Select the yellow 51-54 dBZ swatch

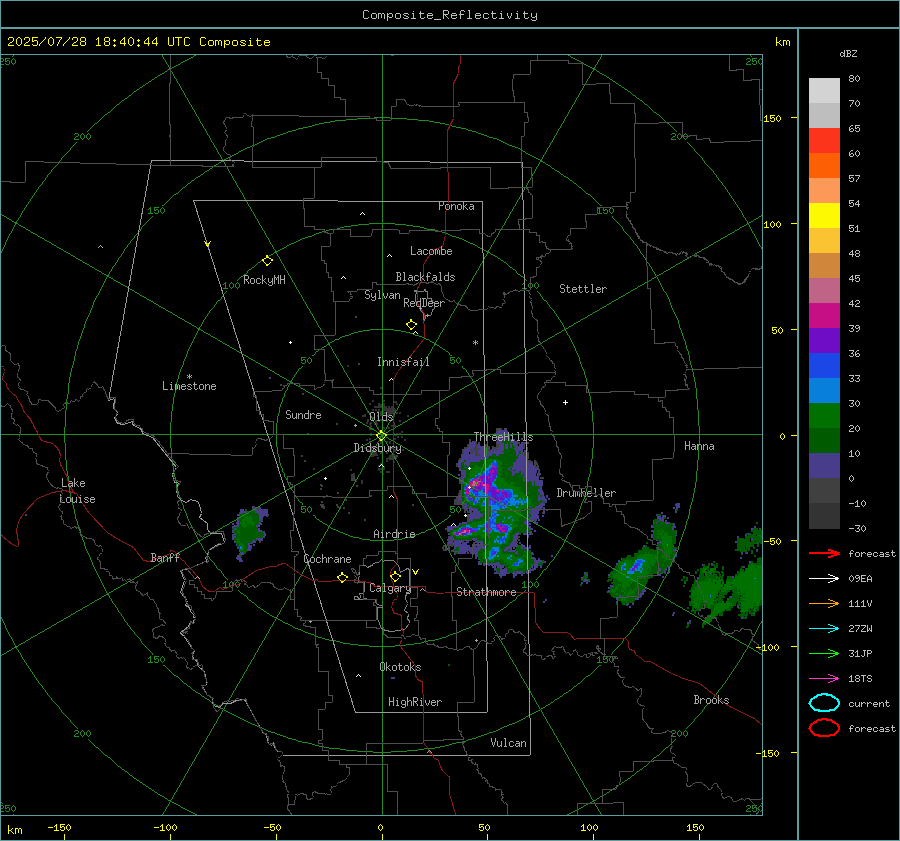pyautogui.click(x=824, y=216)
